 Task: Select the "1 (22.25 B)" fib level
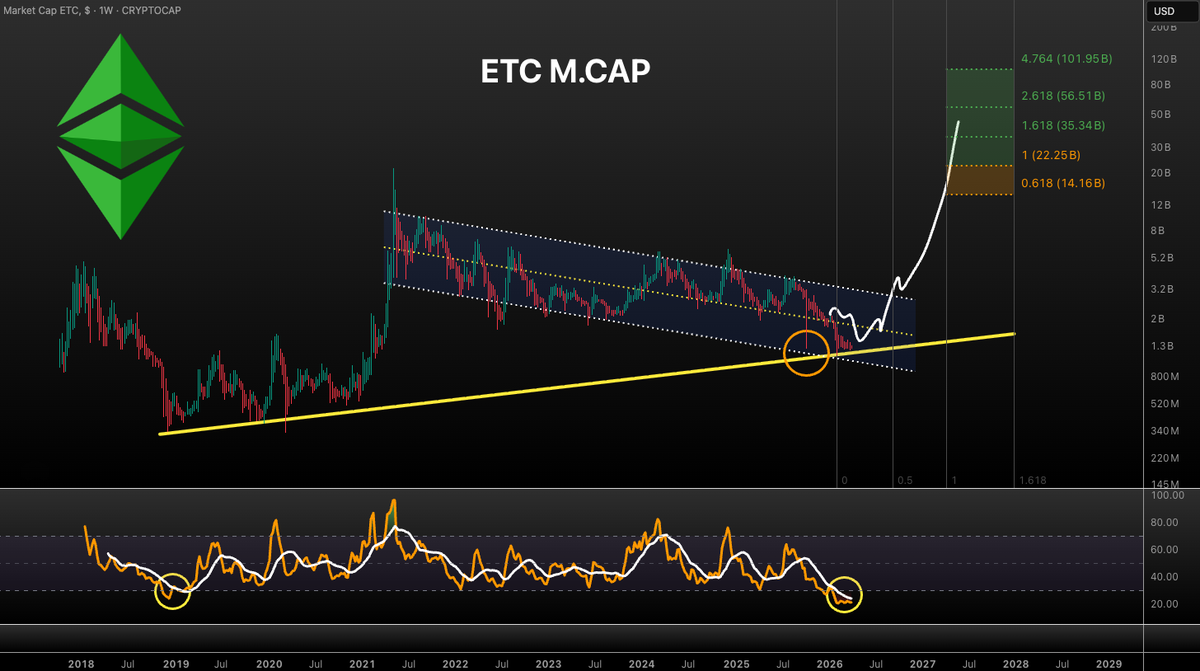coord(1050,155)
